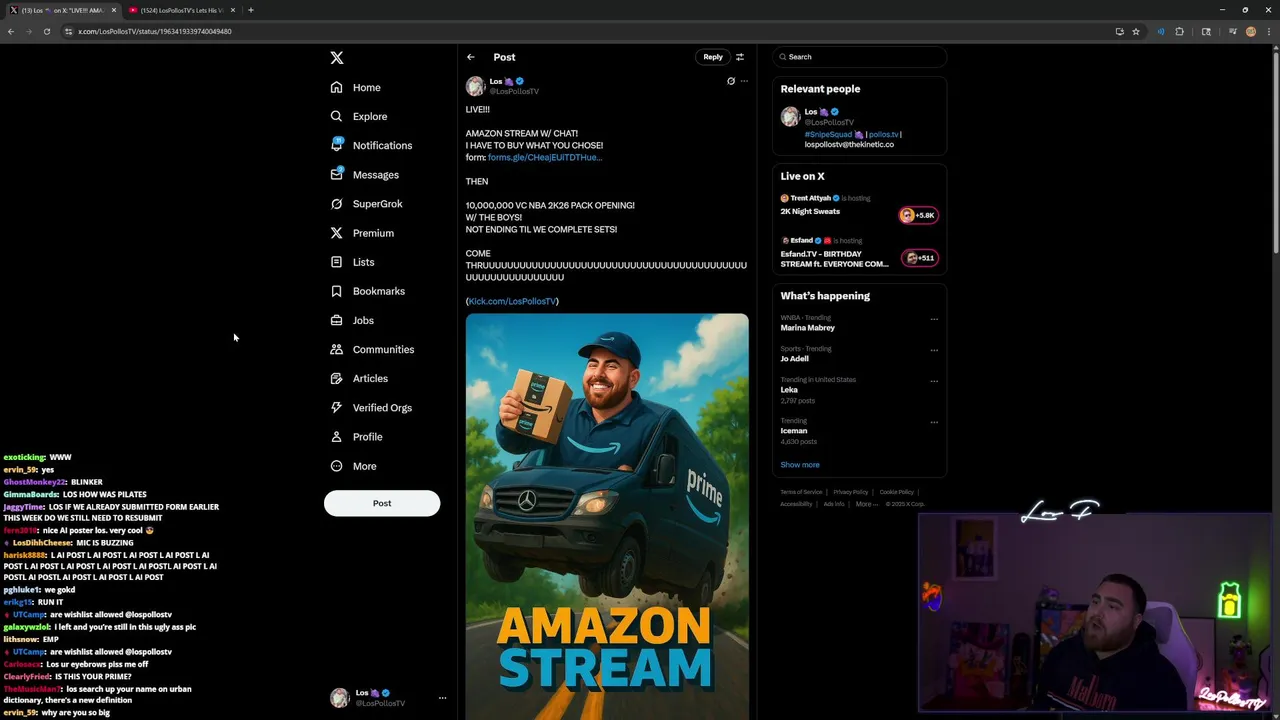Click the white Post button in the sidebar
1280x720 pixels.
382,503
